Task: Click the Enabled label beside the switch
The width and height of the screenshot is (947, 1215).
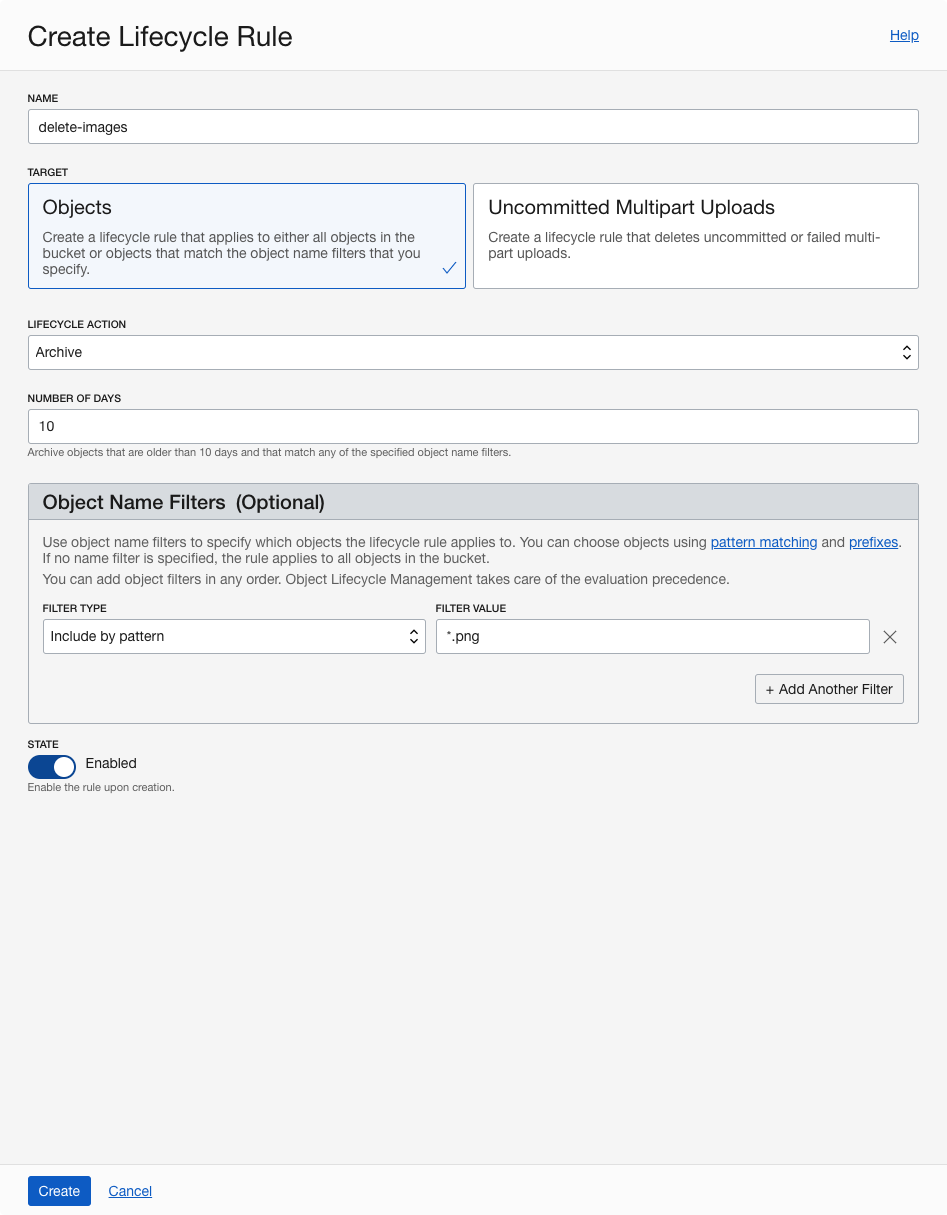Action: point(111,763)
